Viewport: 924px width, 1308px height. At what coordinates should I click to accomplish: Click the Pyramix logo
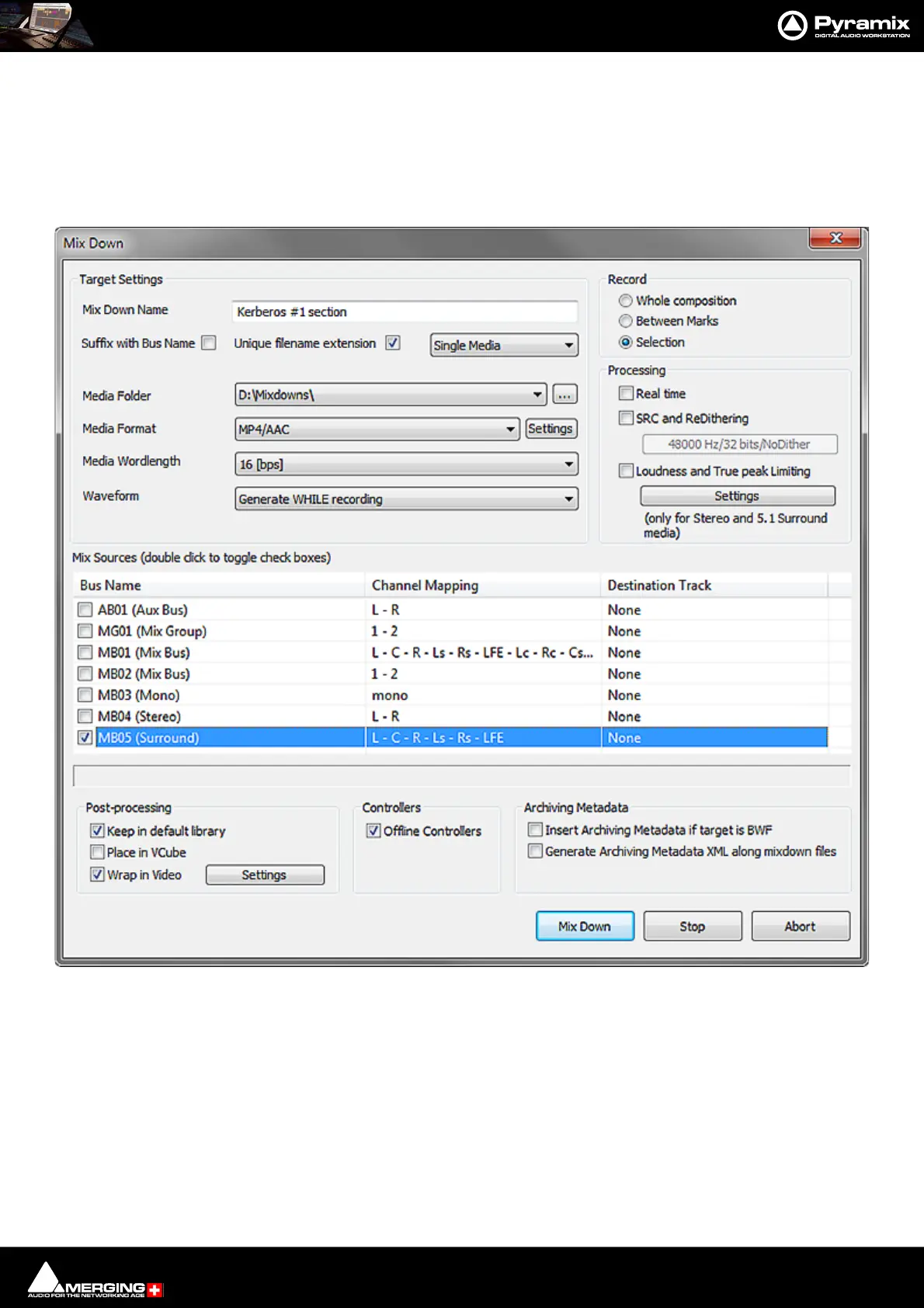843,25
